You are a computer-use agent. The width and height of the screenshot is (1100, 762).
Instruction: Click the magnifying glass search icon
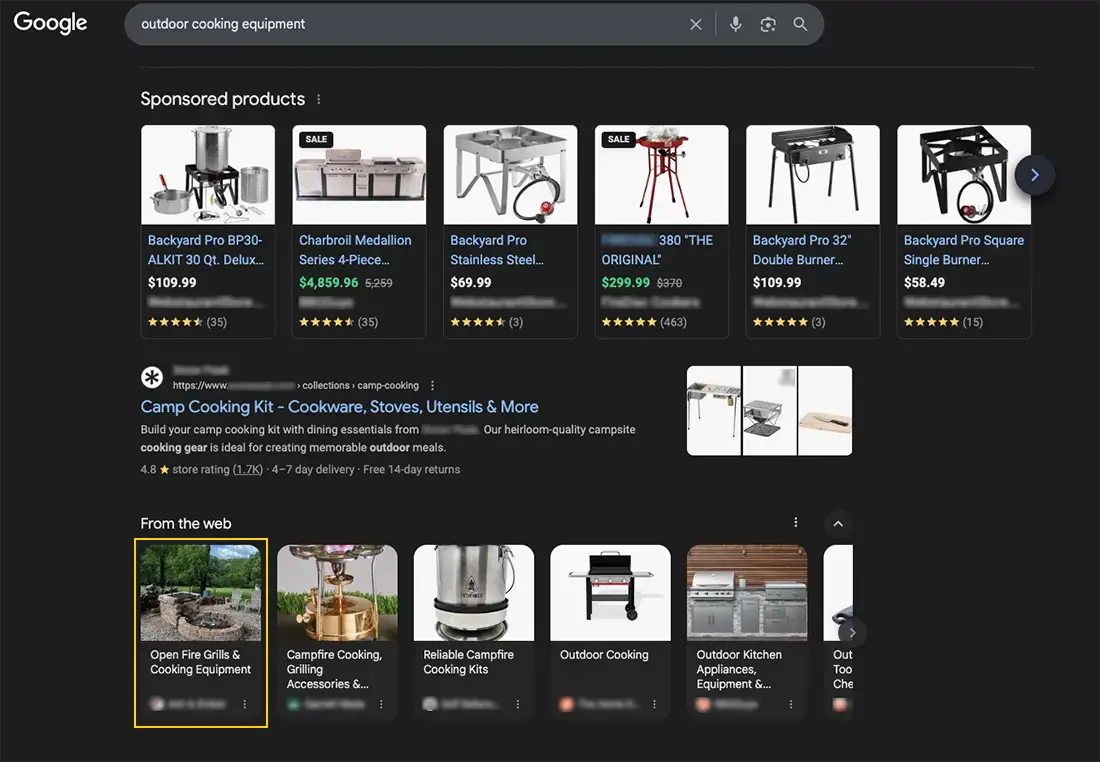click(800, 24)
